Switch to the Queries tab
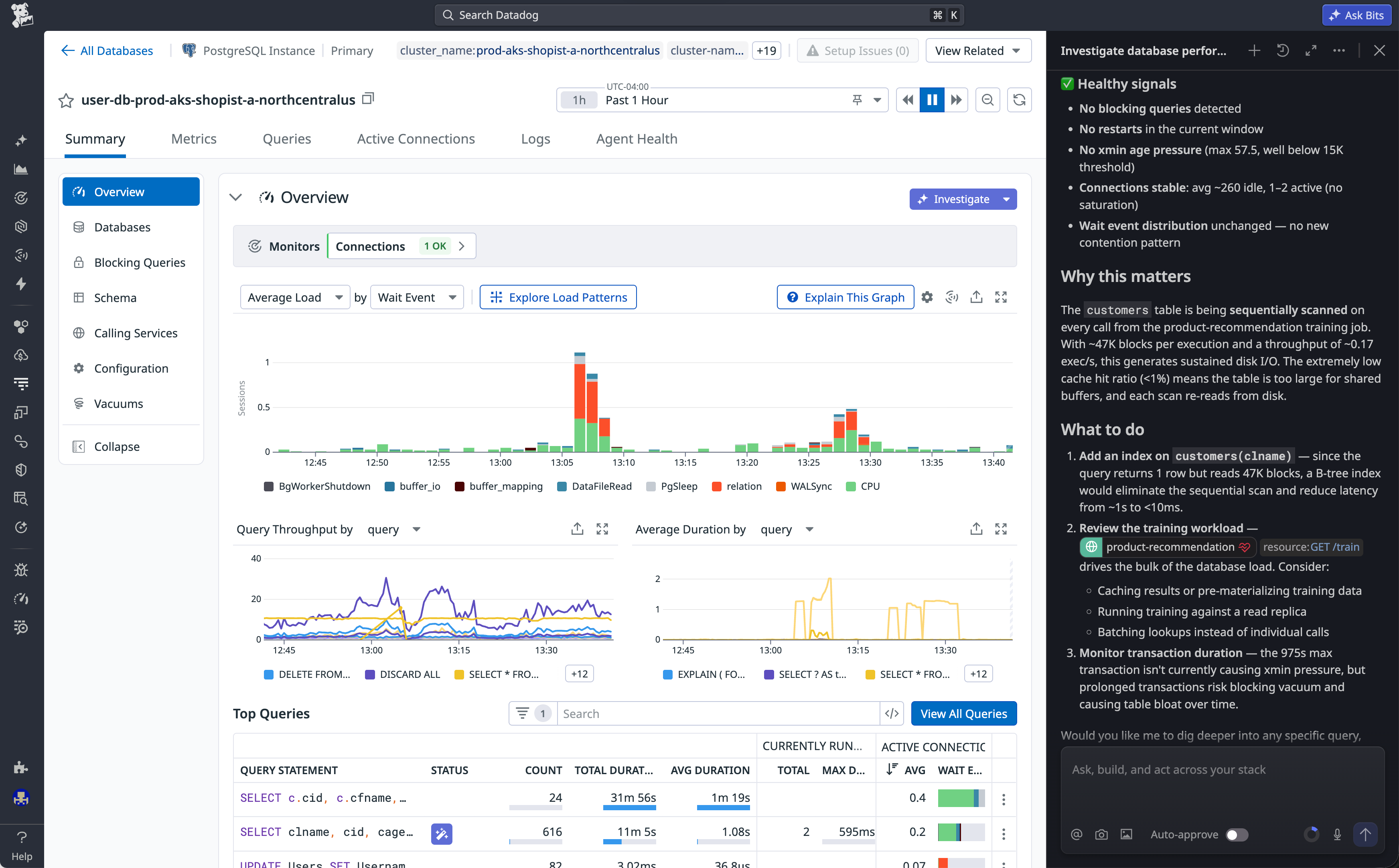 pos(286,139)
